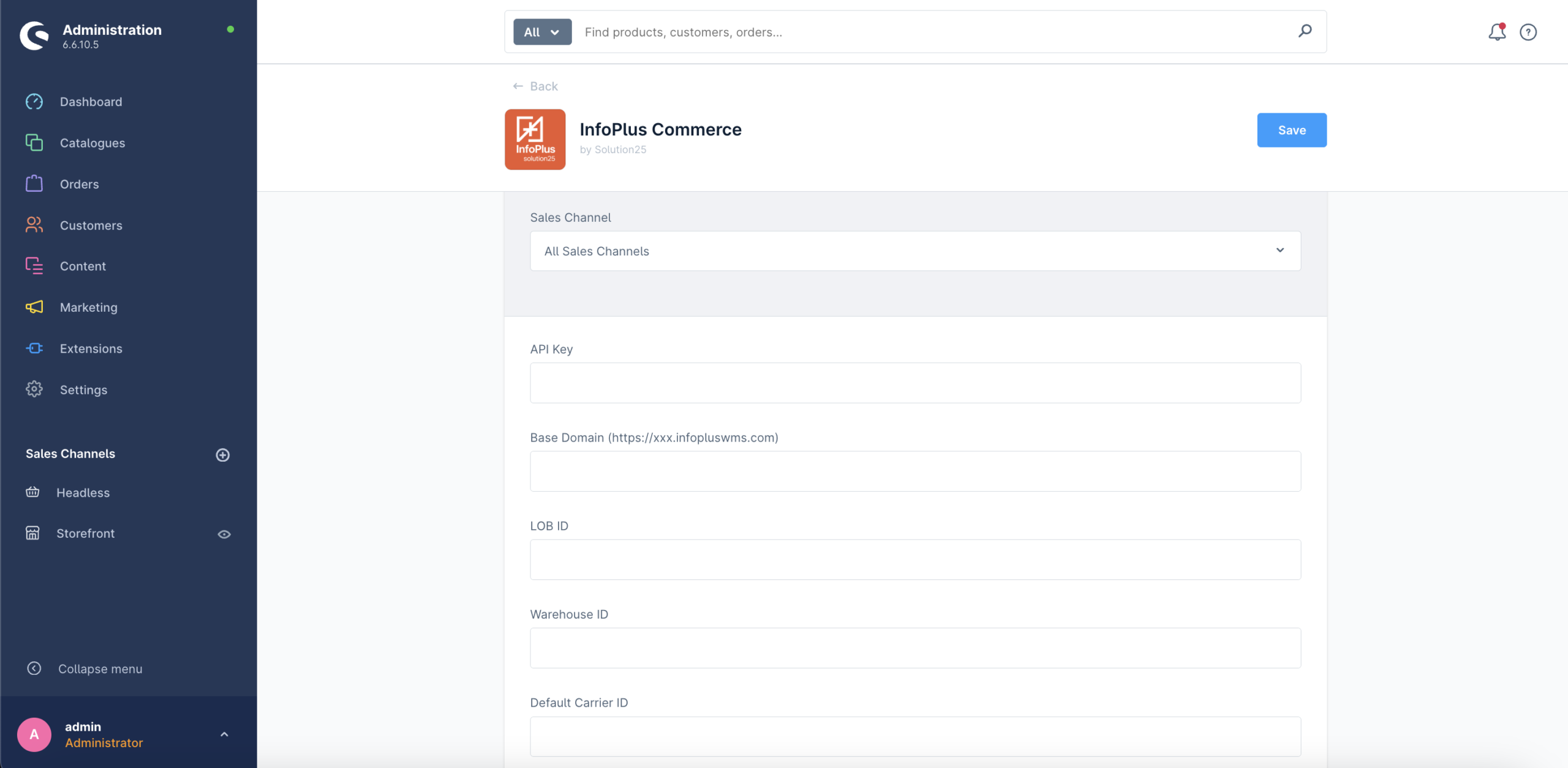The height and width of the screenshot is (768, 1568).
Task: Open the All search filter dropdown
Action: pyautogui.click(x=542, y=32)
